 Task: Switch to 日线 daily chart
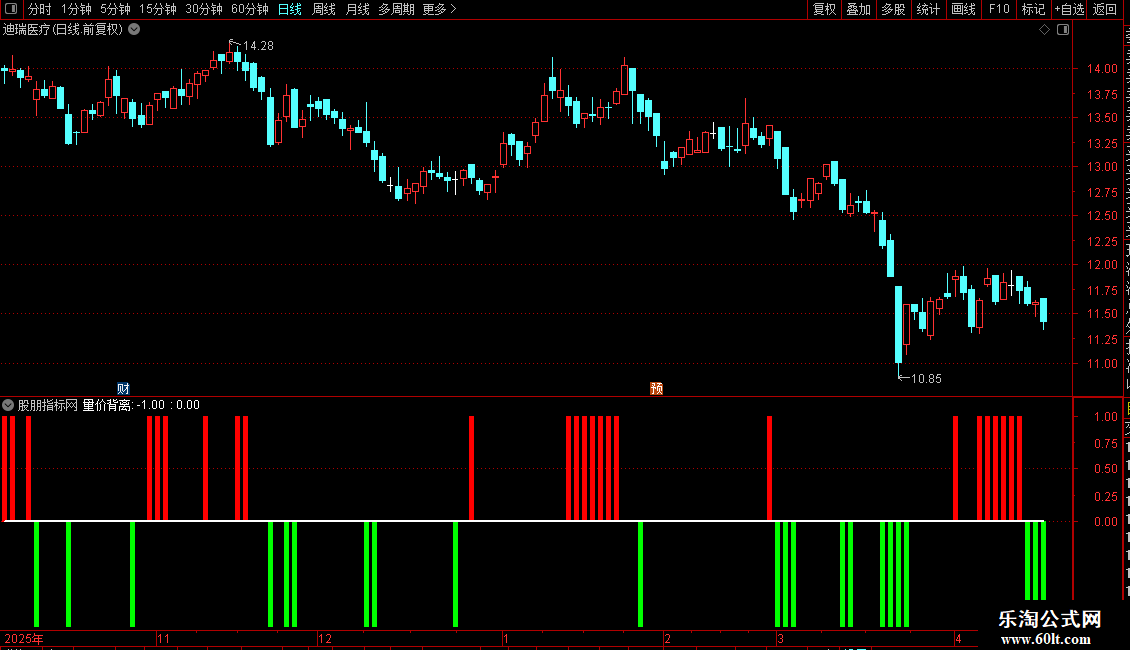pyautogui.click(x=290, y=9)
